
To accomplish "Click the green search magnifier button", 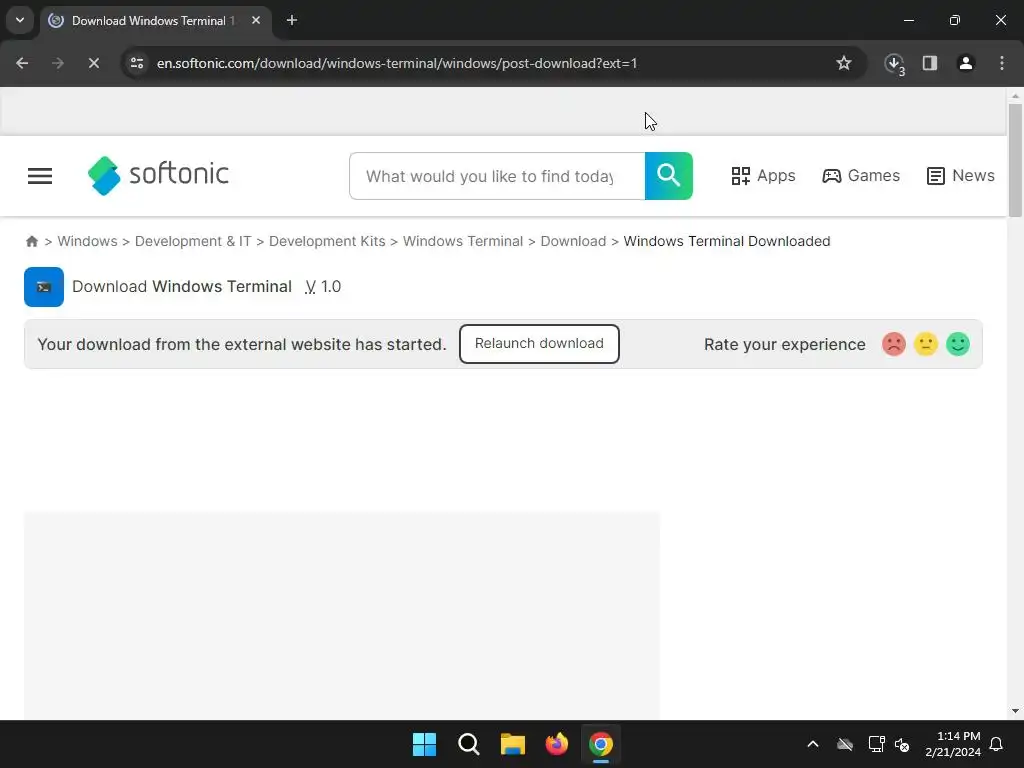I will coord(669,176).
